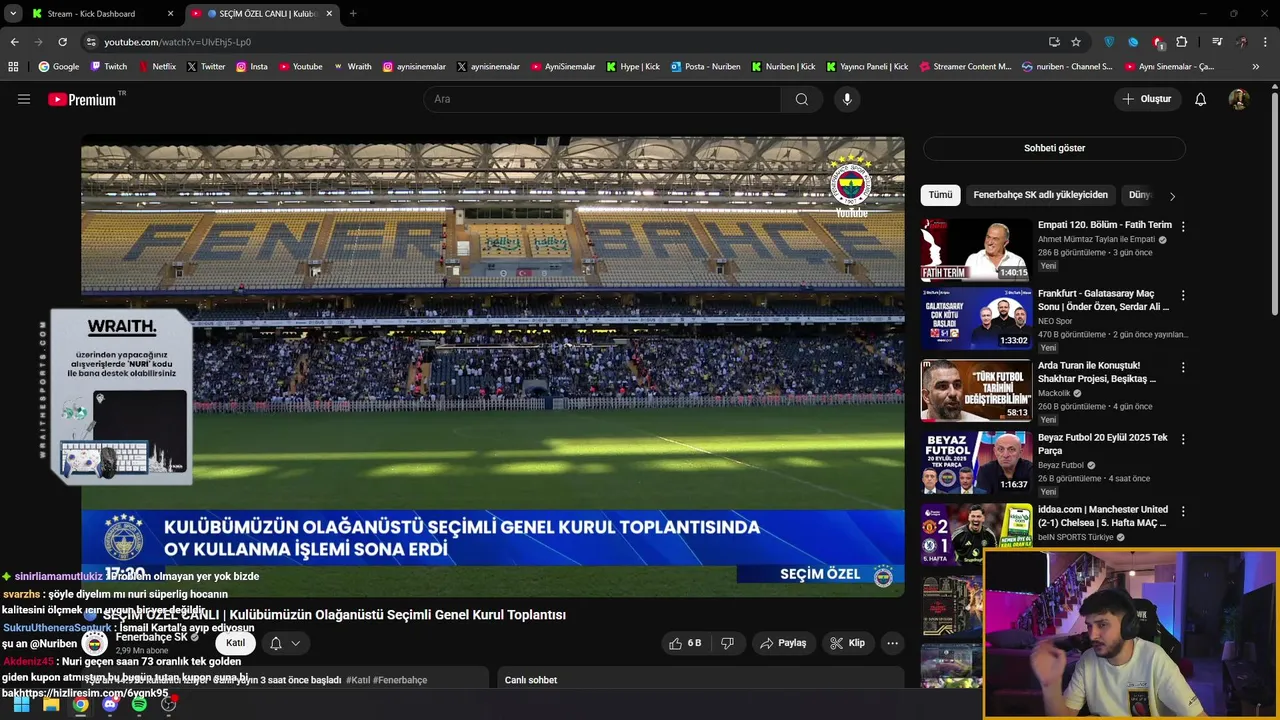
Task: Click the Sohbeti göster button
Action: pyautogui.click(x=1054, y=148)
